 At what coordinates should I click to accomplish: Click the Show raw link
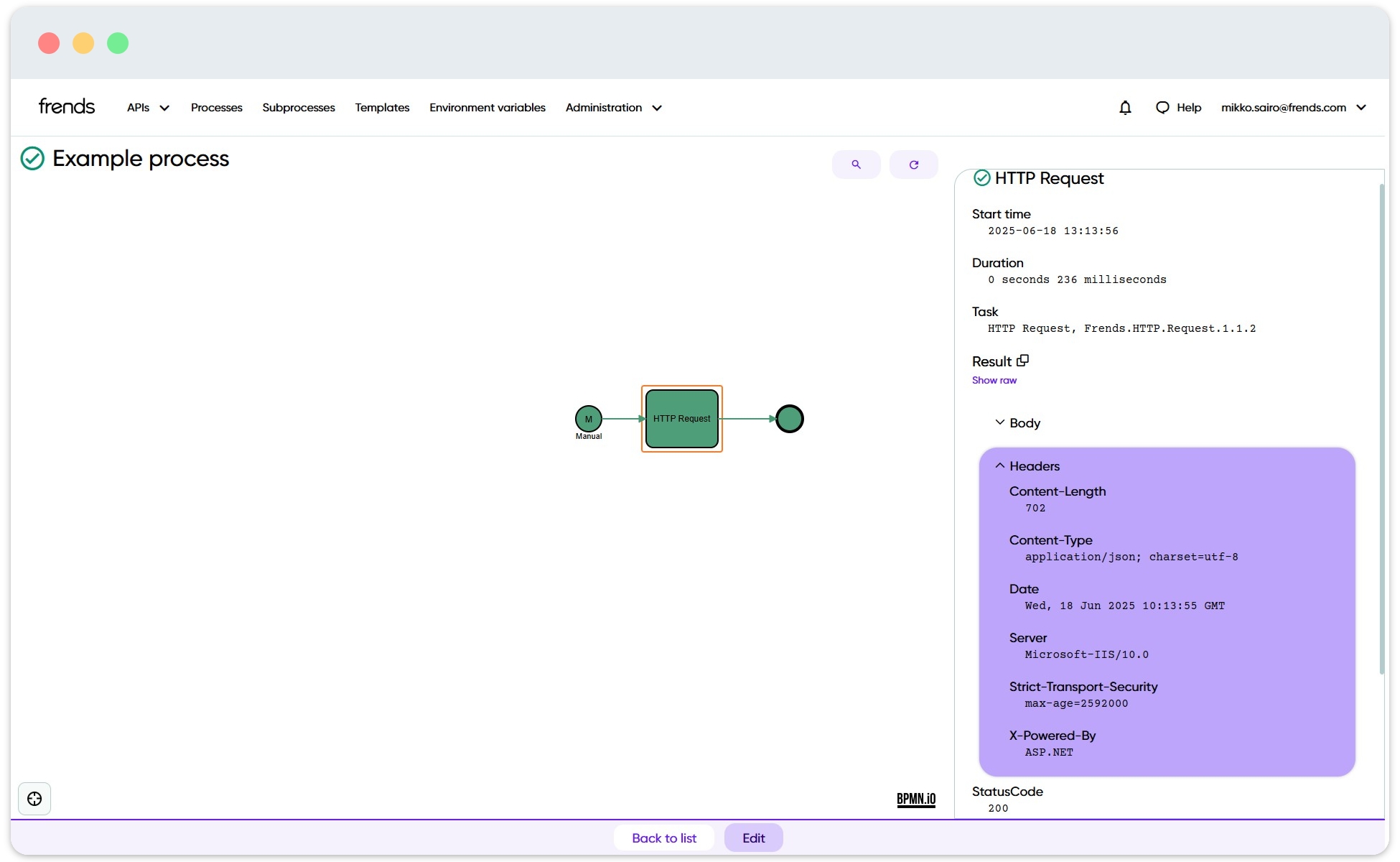[x=994, y=381]
